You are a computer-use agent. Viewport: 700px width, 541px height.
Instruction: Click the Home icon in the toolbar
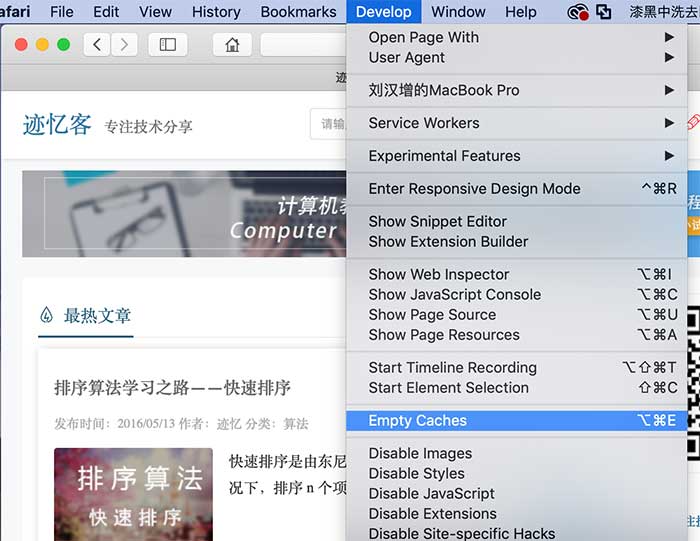pos(232,45)
